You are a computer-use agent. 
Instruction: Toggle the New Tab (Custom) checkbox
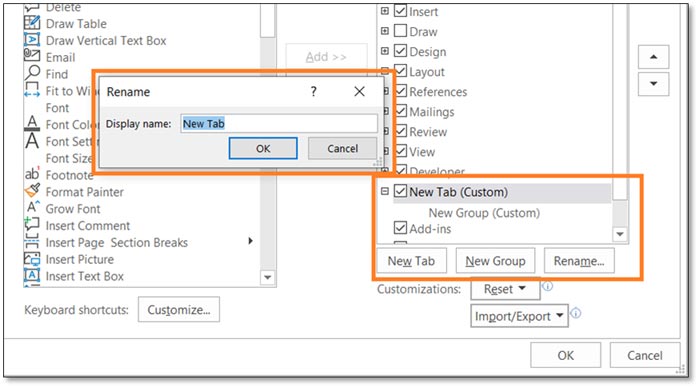(400, 192)
